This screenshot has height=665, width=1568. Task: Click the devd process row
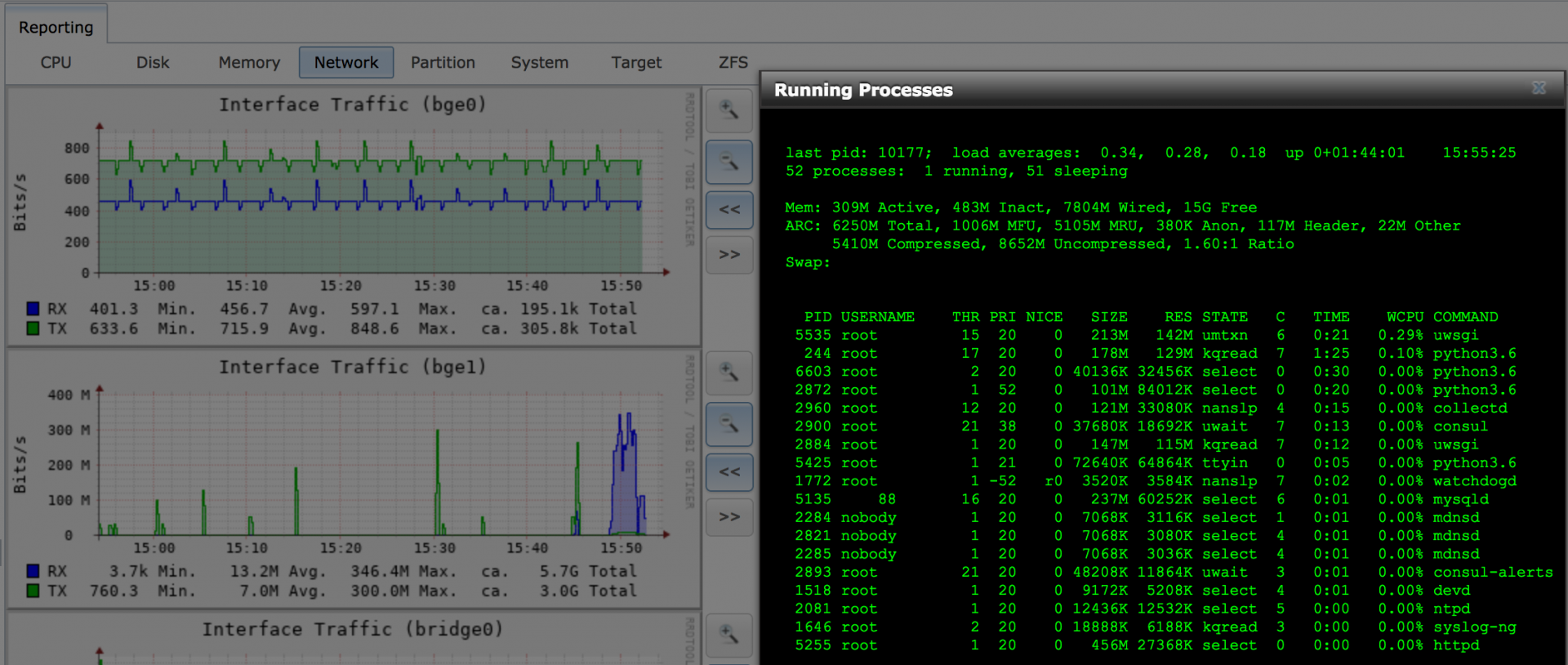click(x=1132, y=591)
